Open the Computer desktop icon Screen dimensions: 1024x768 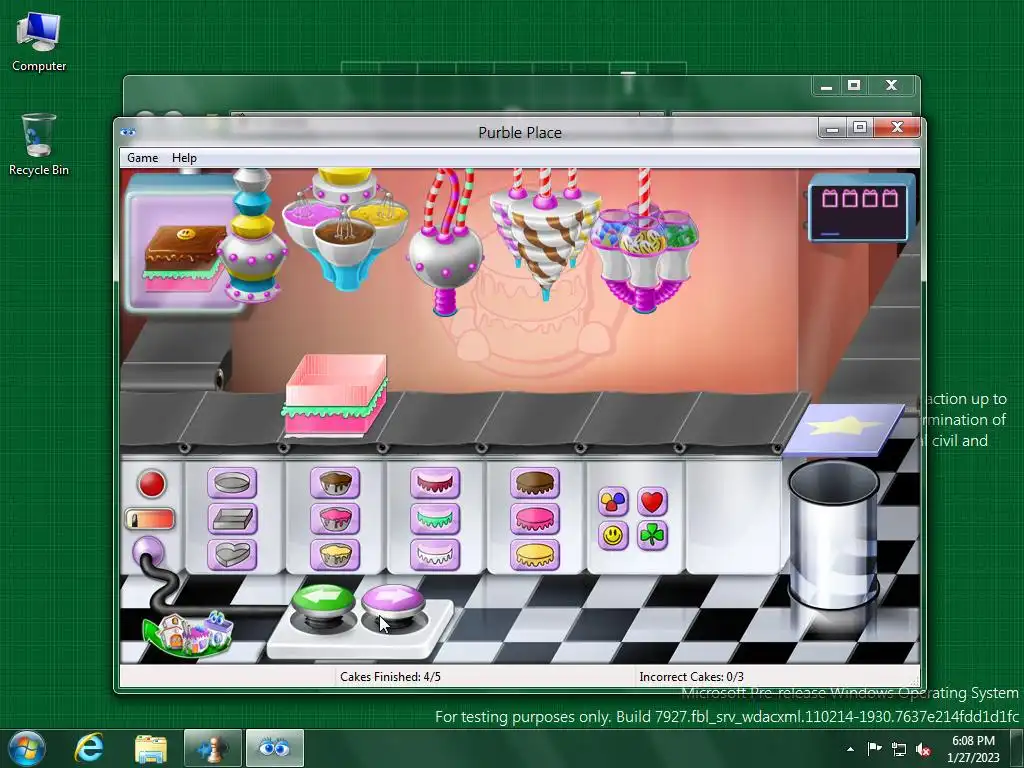point(39,42)
